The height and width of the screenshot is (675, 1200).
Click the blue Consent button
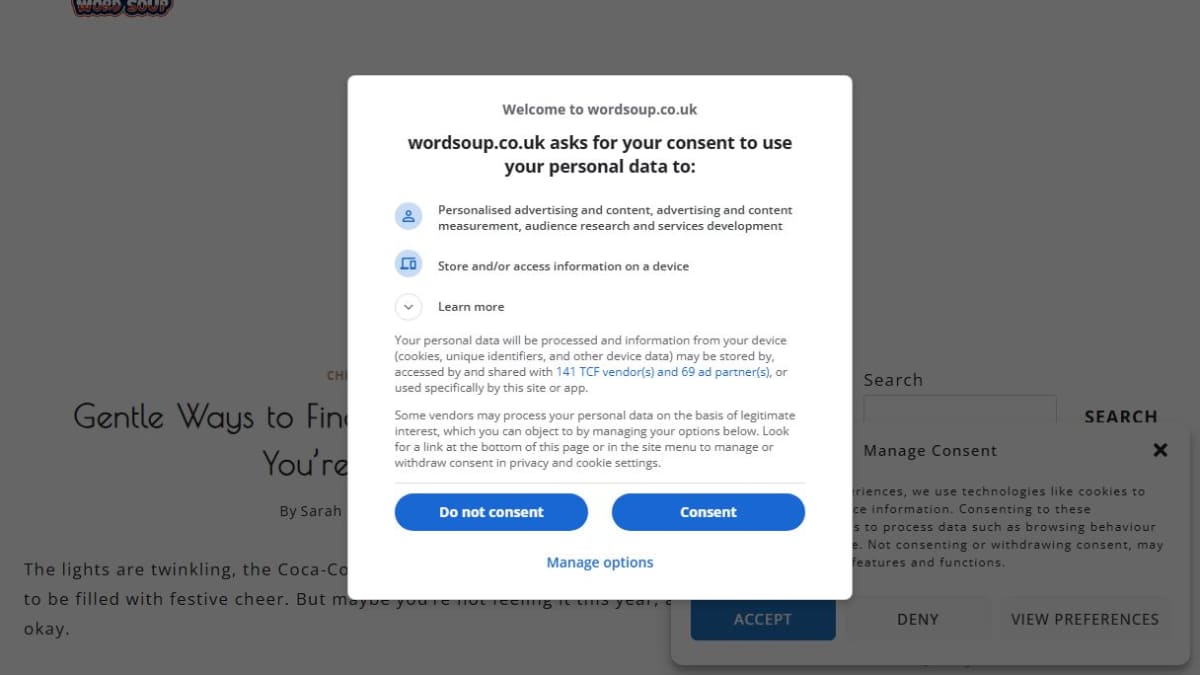(x=708, y=512)
